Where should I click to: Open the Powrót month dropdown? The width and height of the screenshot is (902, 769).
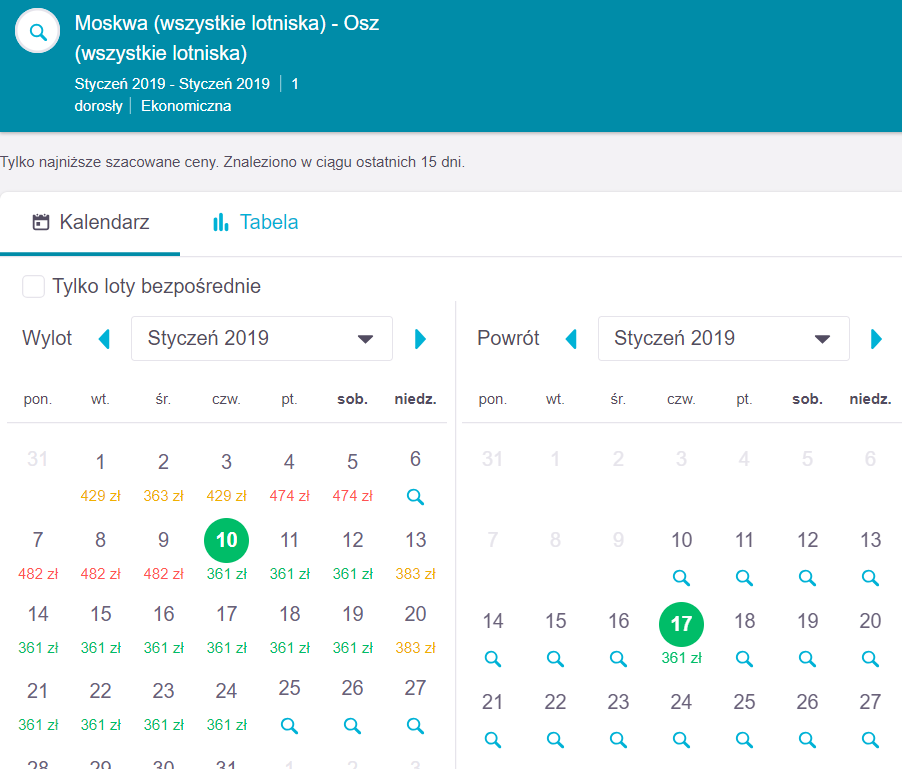coord(723,339)
